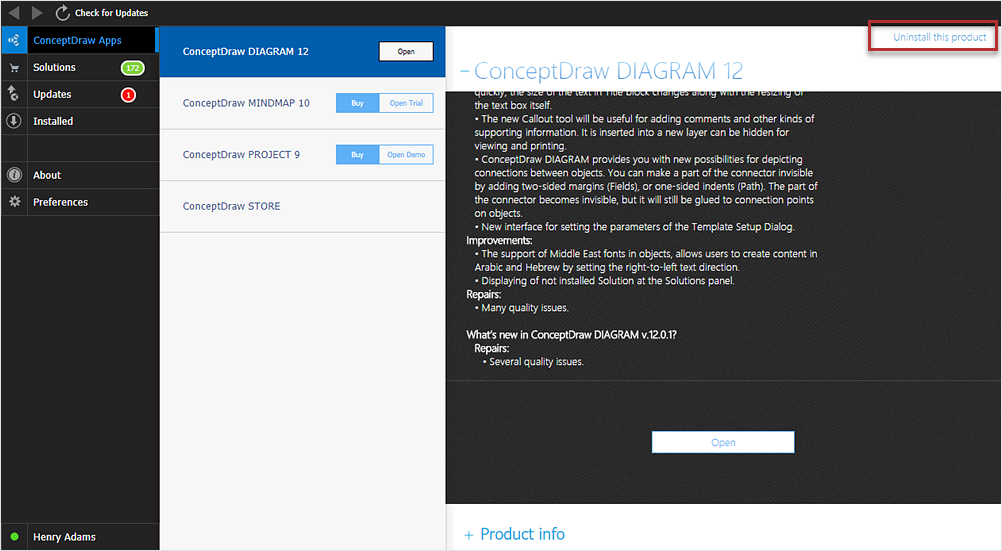Click the "Improvements:" heading text

[x=499, y=241]
